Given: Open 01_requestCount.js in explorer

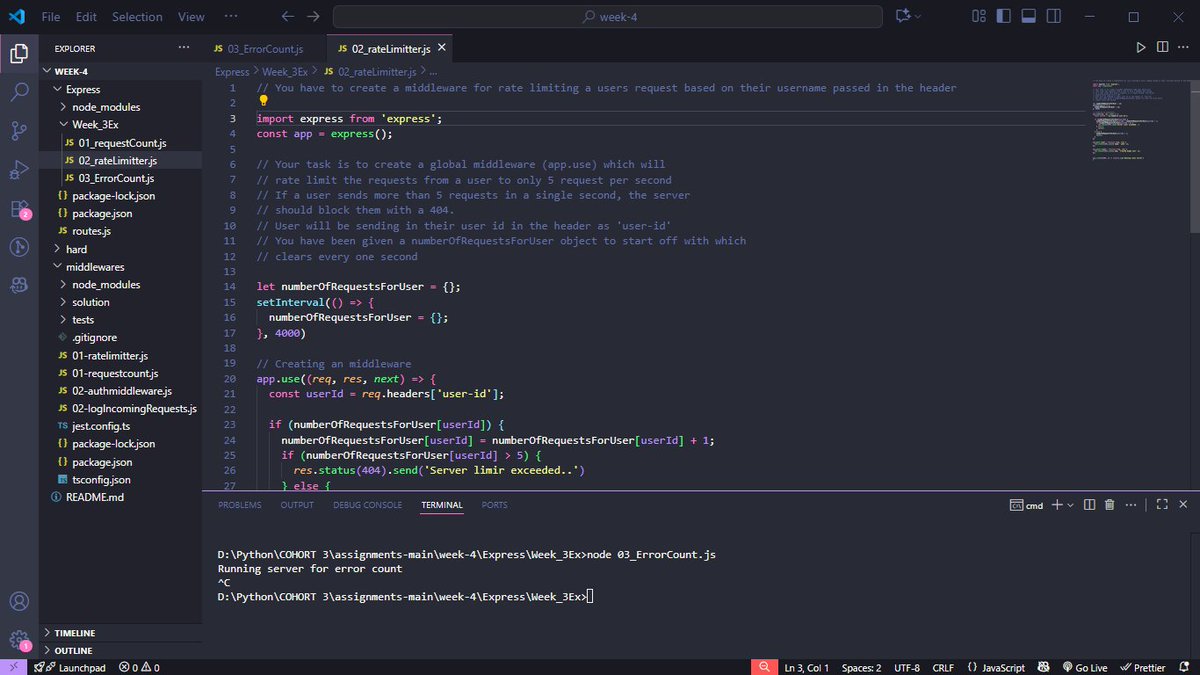Looking at the screenshot, I should [x=122, y=143].
